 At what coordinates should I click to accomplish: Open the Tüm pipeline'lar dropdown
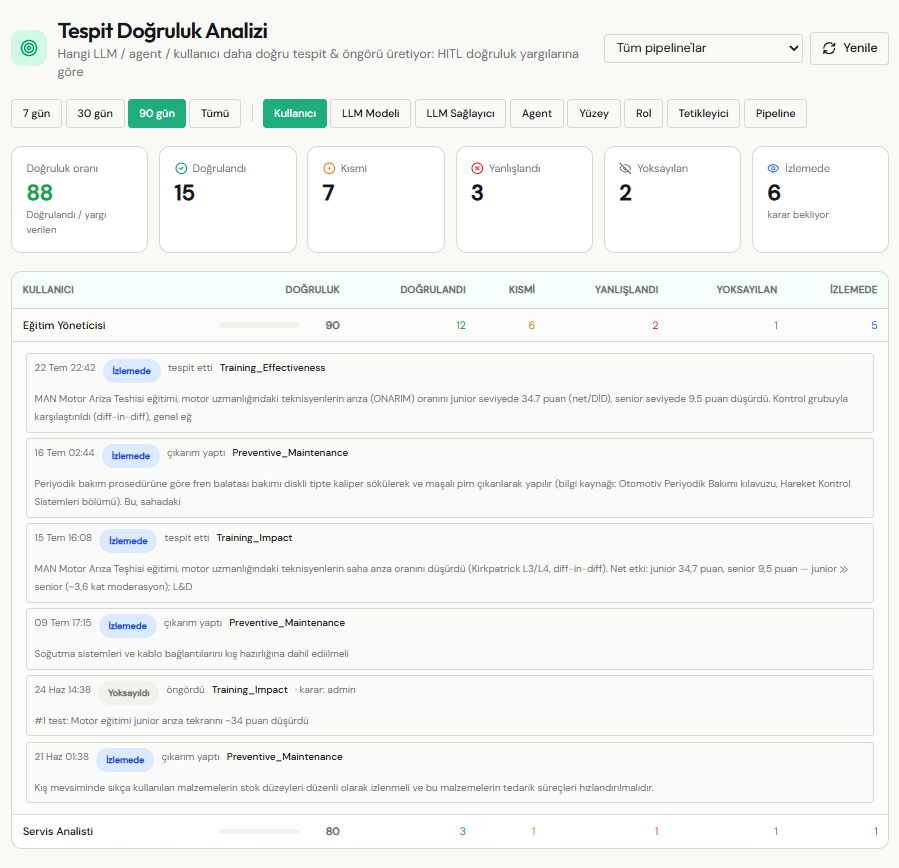703,48
